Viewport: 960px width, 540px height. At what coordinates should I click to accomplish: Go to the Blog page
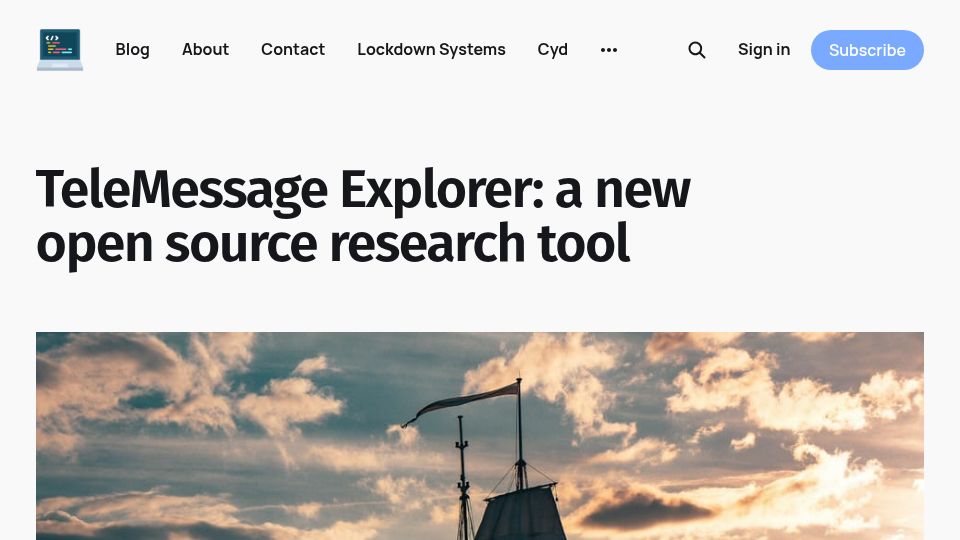(x=132, y=50)
